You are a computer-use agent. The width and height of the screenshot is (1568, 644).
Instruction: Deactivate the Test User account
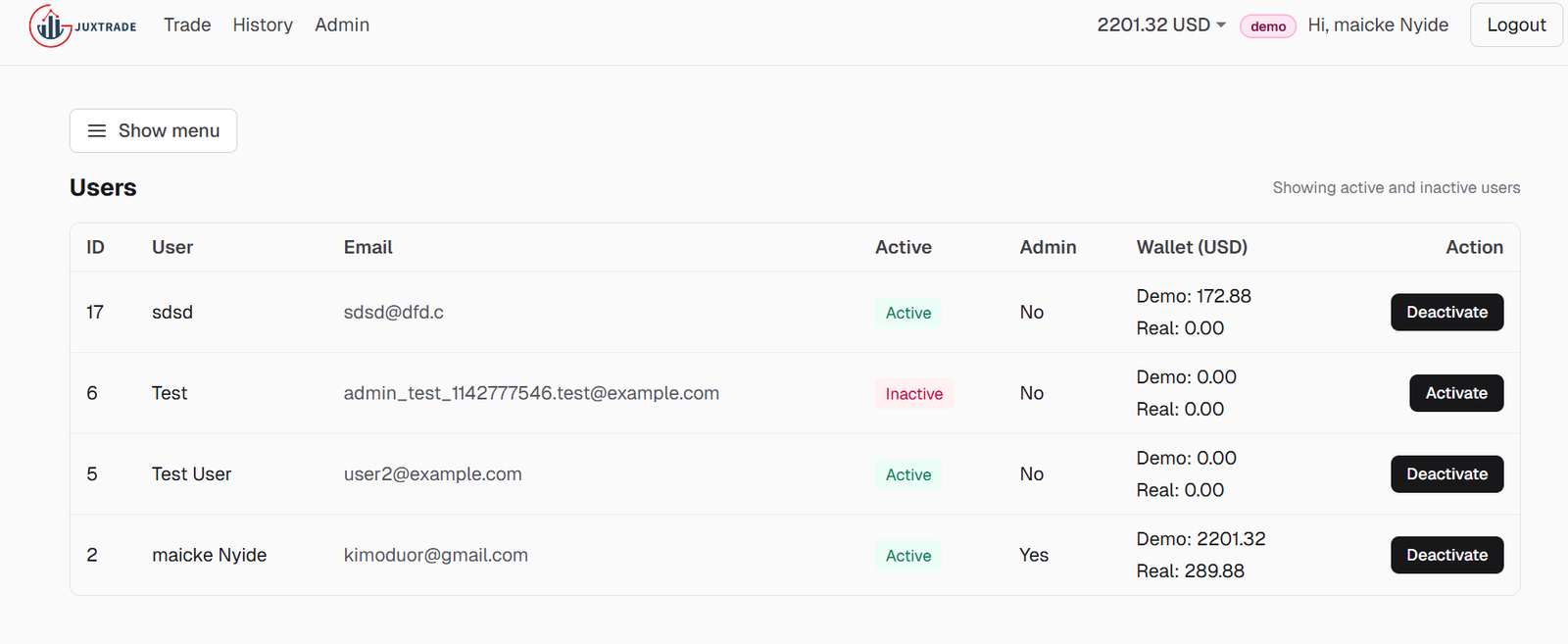[x=1446, y=474]
